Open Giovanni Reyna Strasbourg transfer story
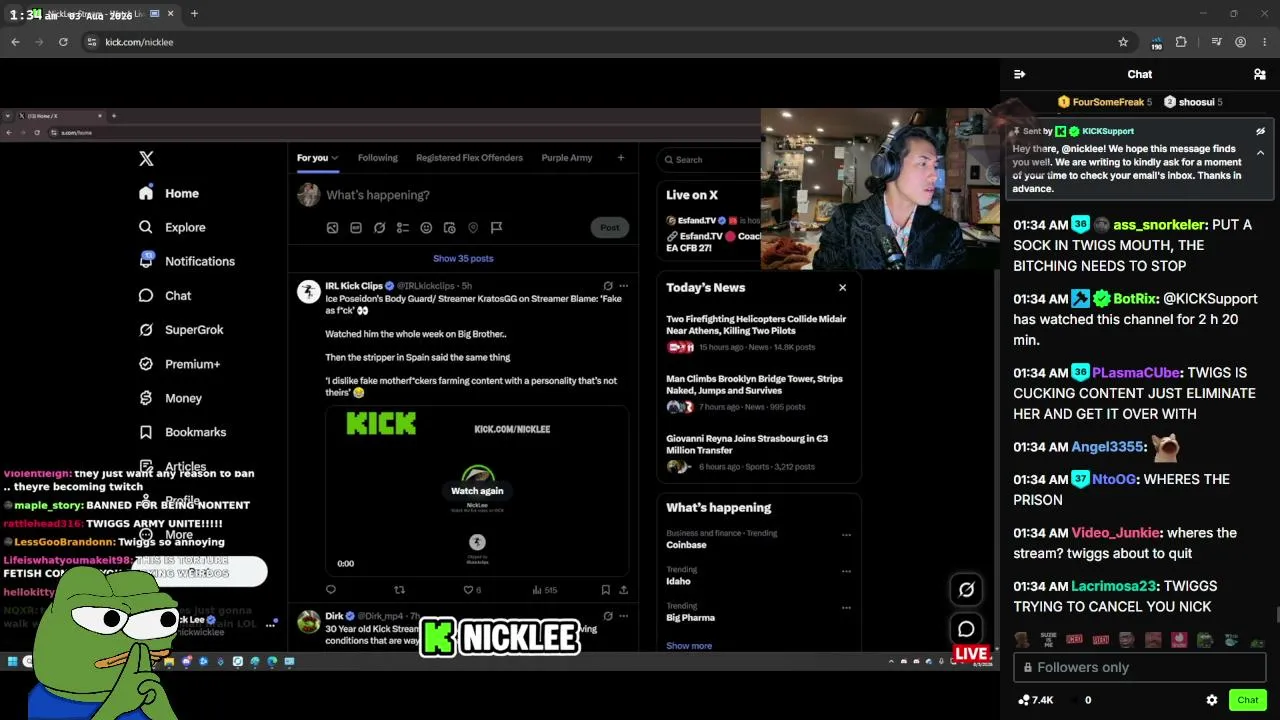 click(x=757, y=453)
